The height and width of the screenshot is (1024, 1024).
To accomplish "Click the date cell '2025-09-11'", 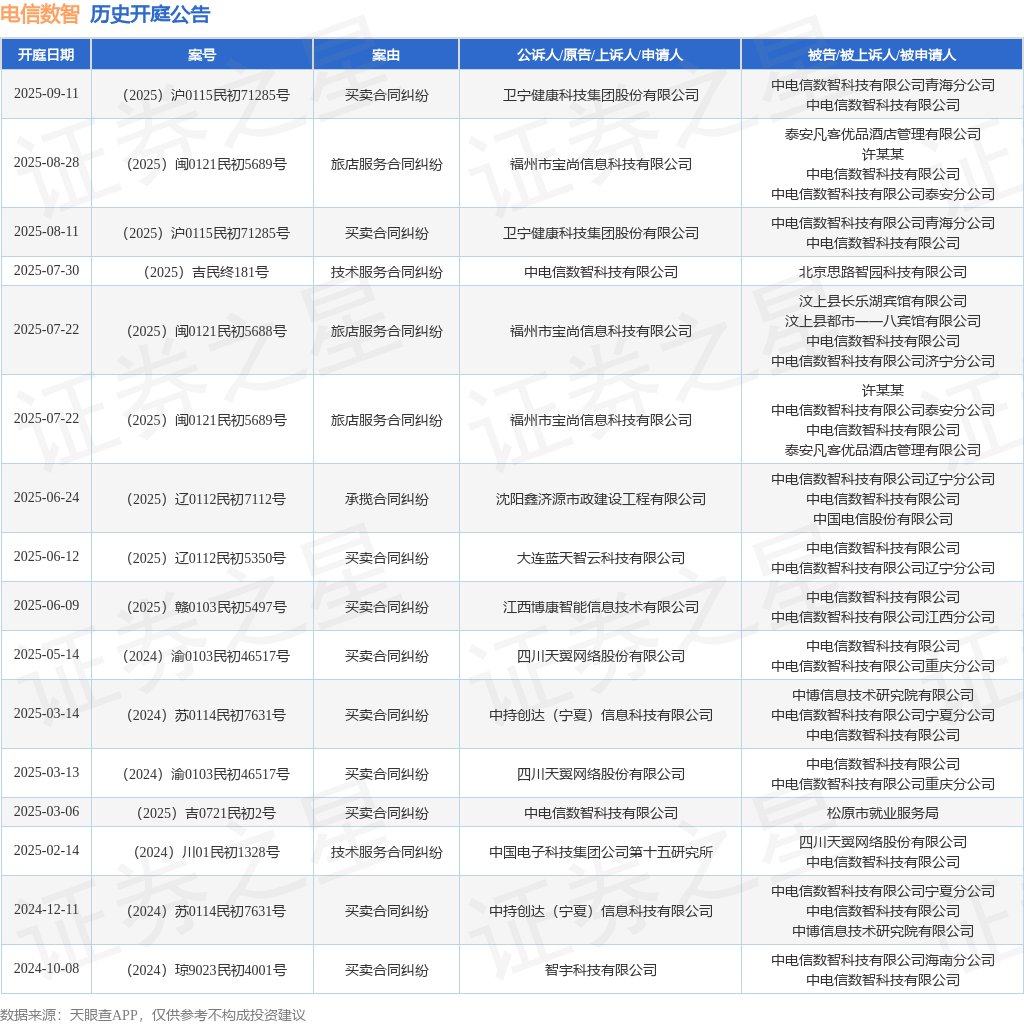I will pos(46,93).
